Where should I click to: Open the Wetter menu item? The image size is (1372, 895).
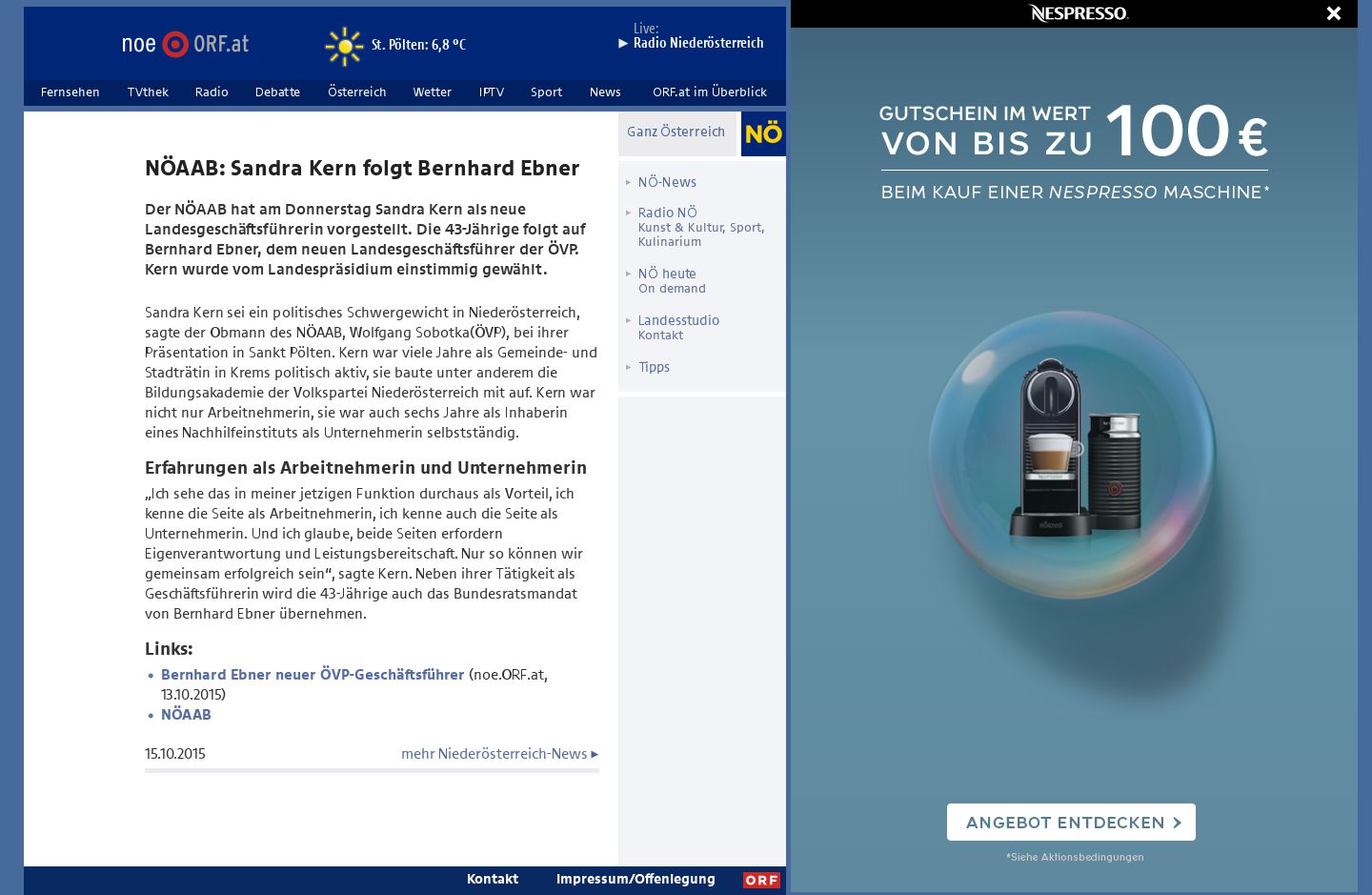click(433, 92)
